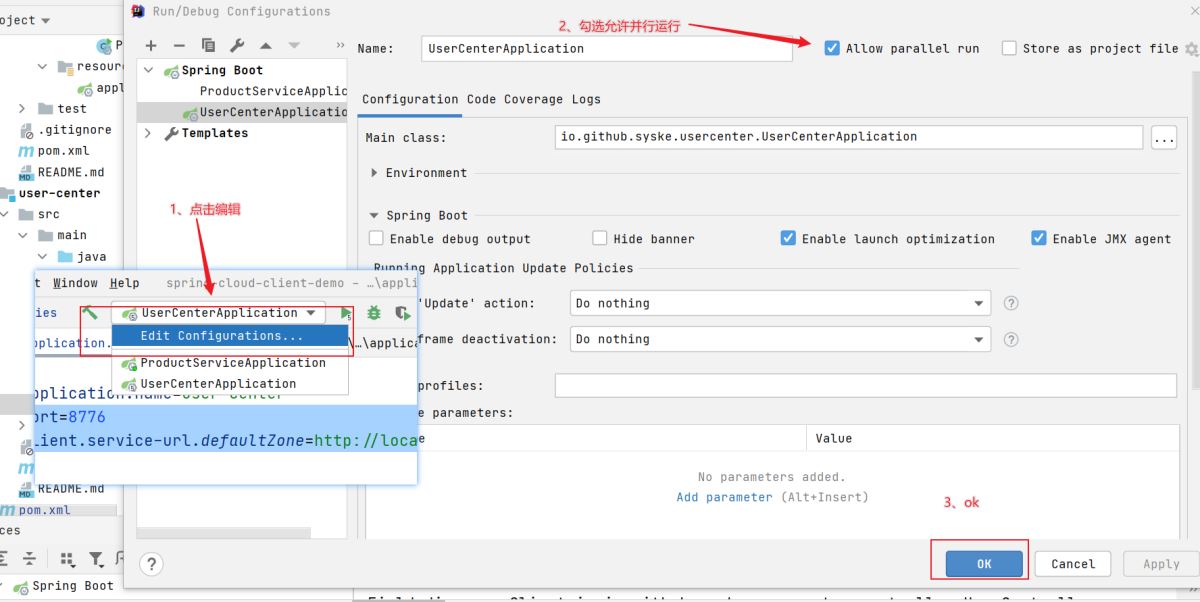Image resolution: width=1200 pixels, height=602 pixels.
Task: Click the Remove Configuration minus icon
Action: click(179, 46)
